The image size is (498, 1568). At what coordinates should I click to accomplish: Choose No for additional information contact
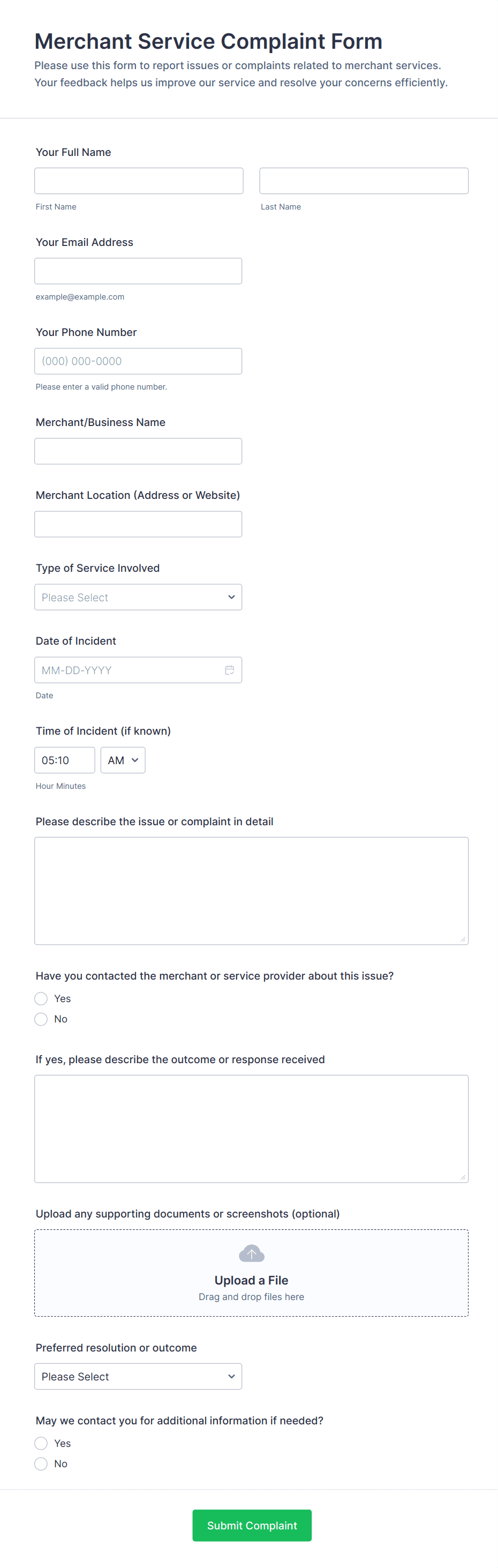tap(41, 1464)
